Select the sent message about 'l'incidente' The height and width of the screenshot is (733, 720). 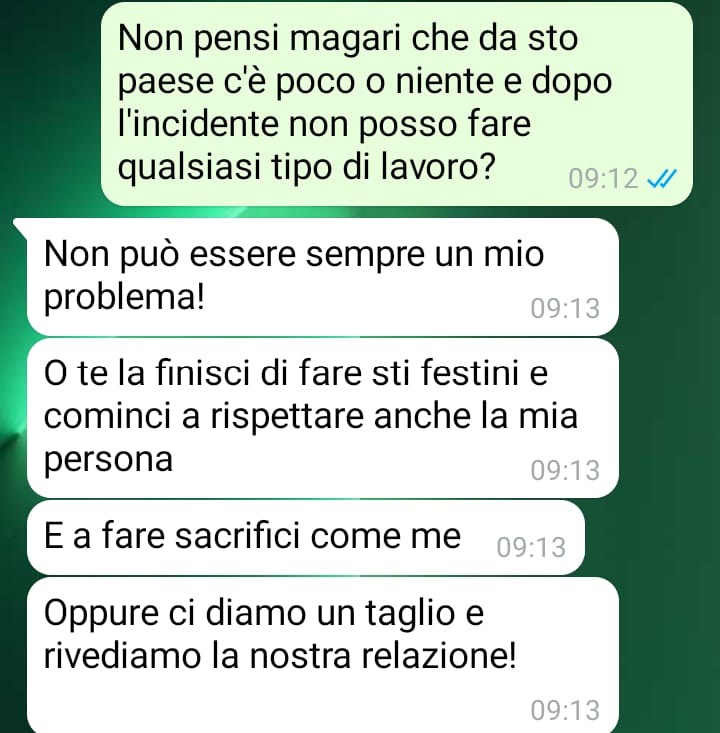click(x=396, y=104)
